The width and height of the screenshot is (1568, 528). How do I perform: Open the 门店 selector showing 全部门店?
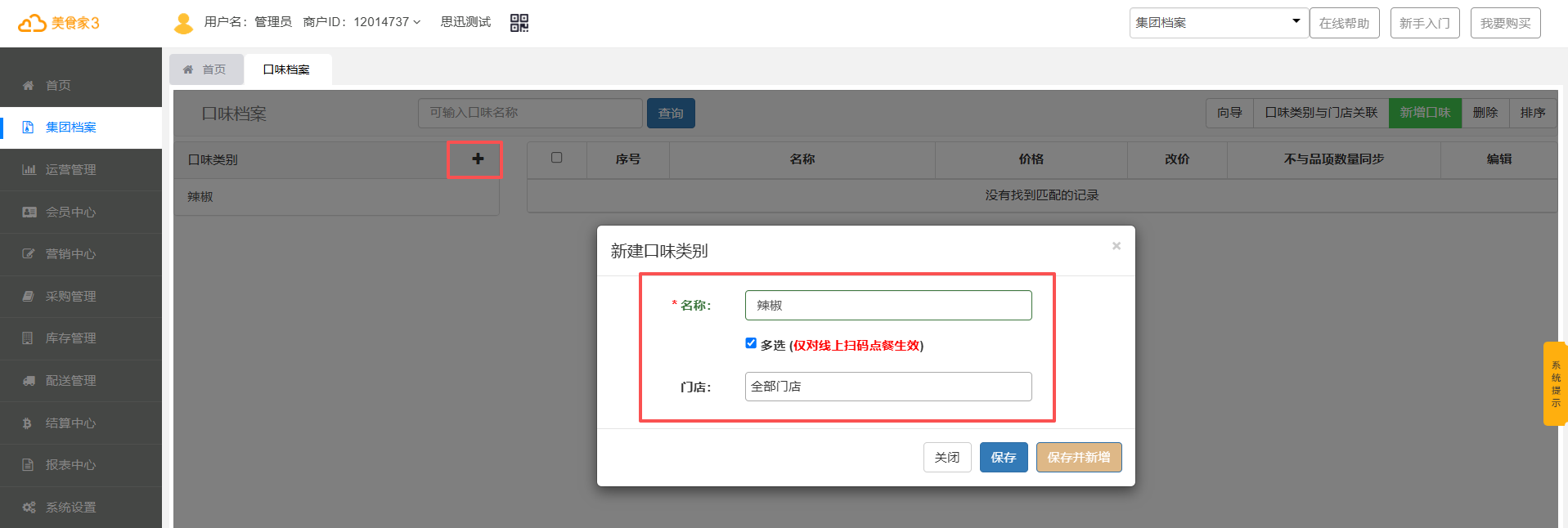click(887, 387)
